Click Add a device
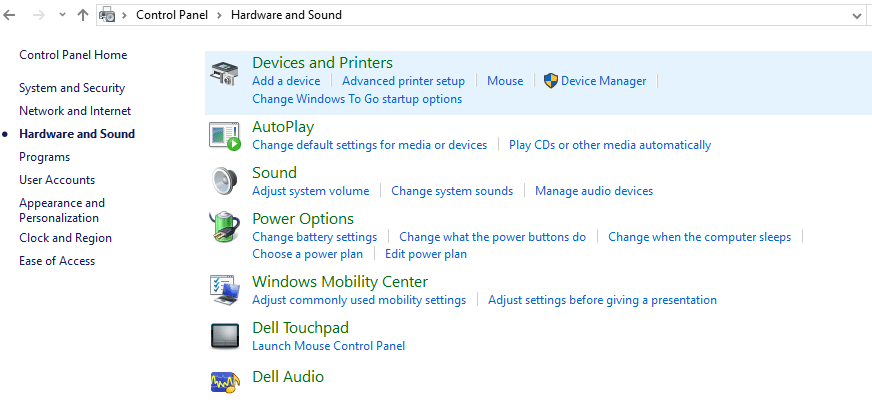Image resolution: width=872 pixels, height=400 pixels. pyautogui.click(x=286, y=81)
